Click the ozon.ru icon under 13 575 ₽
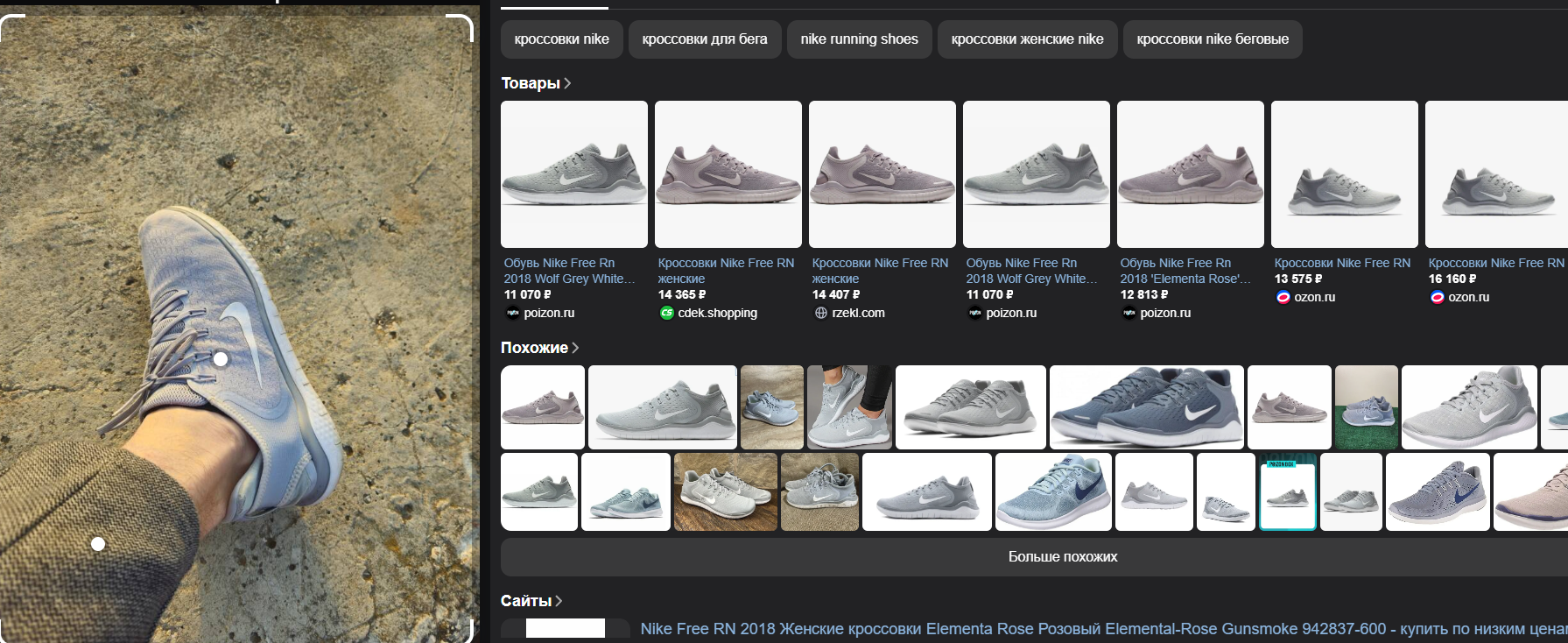The image size is (1568, 643). tap(1283, 297)
